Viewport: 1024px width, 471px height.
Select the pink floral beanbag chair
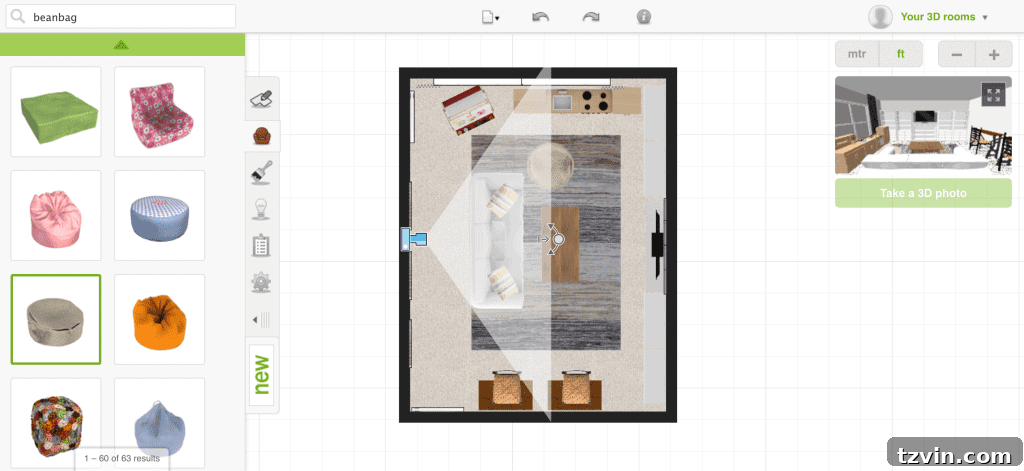click(x=160, y=112)
